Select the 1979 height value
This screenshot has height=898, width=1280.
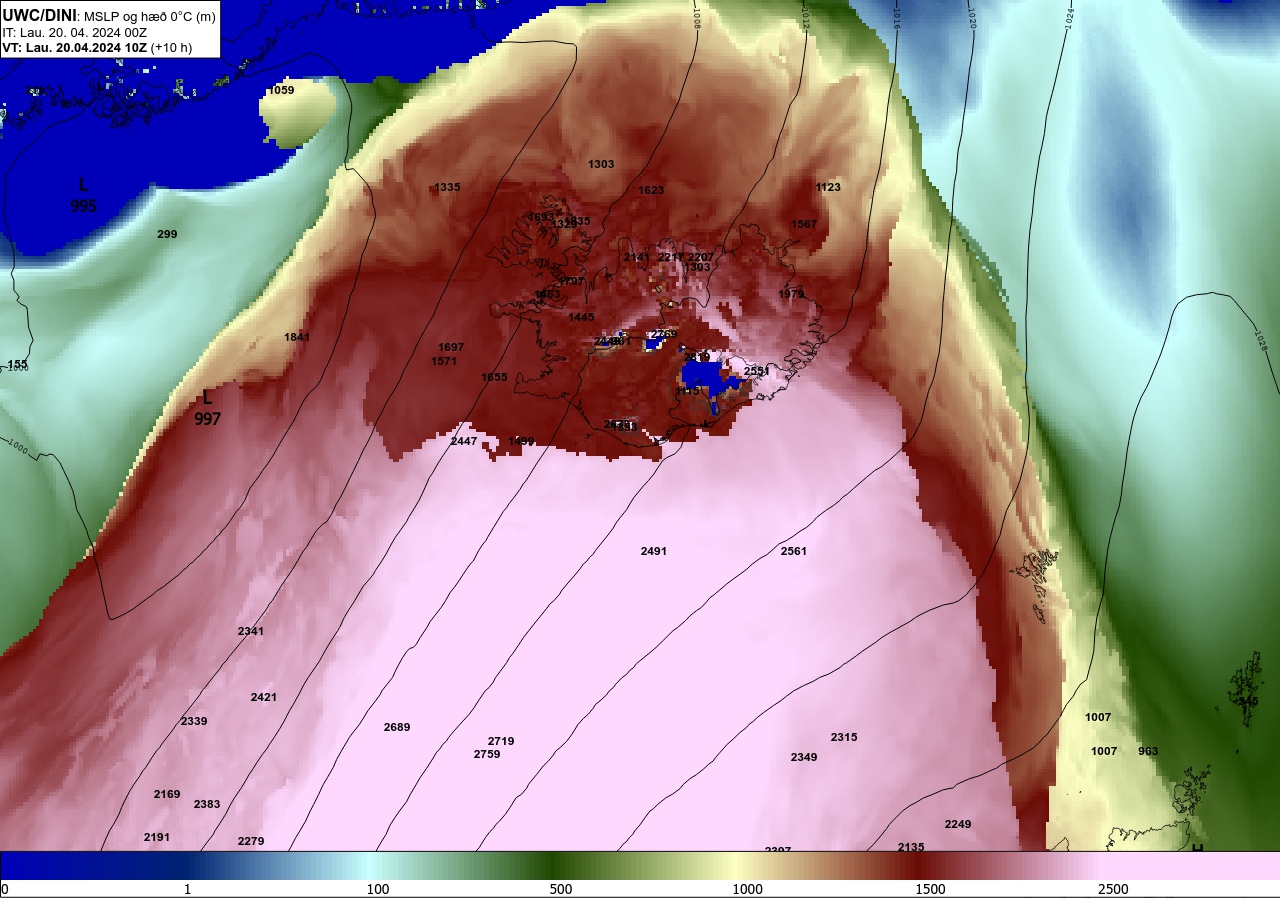(x=791, y=294)
